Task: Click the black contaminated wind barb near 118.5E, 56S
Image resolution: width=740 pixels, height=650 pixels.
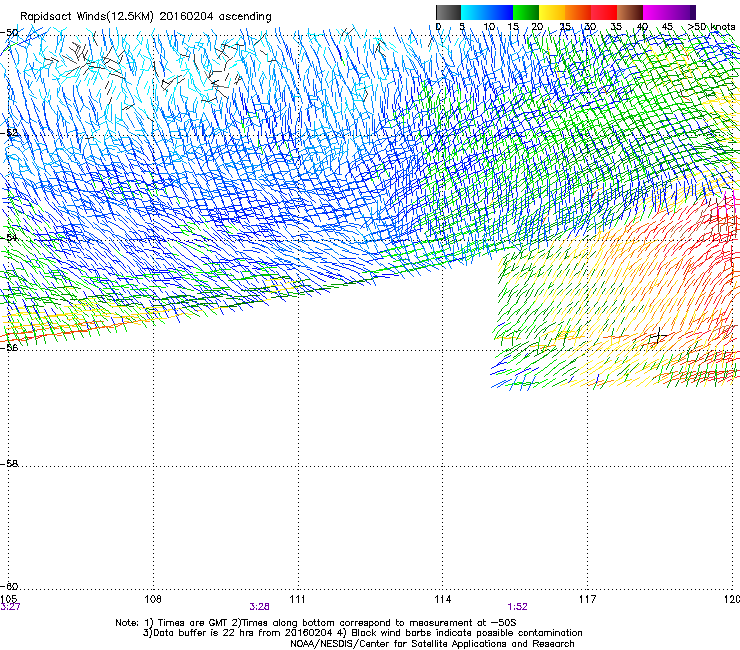Action: 658,336
